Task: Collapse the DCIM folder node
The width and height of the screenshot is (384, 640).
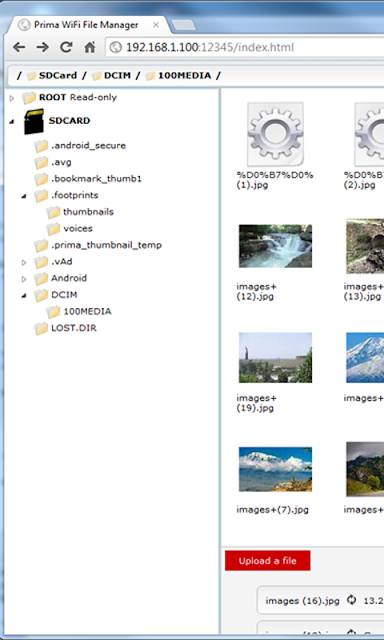Action: click(x=24, y=296)
